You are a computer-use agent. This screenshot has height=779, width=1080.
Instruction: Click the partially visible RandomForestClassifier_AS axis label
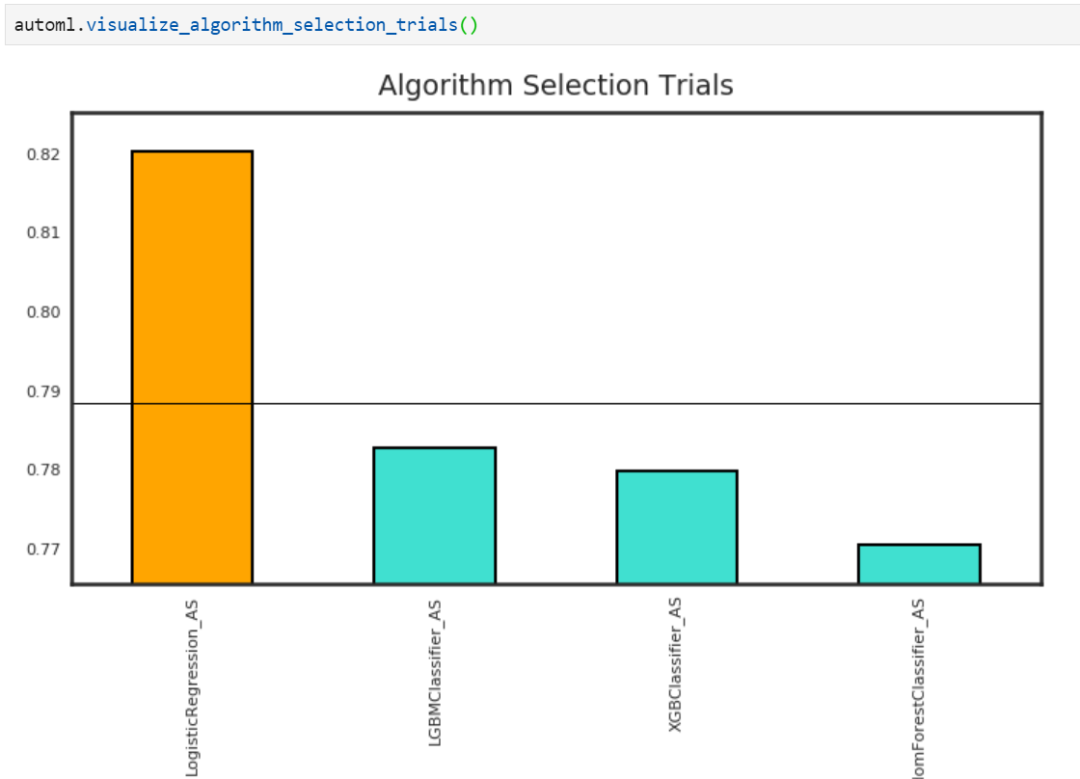pyautogui.click(x=919, y=690)
